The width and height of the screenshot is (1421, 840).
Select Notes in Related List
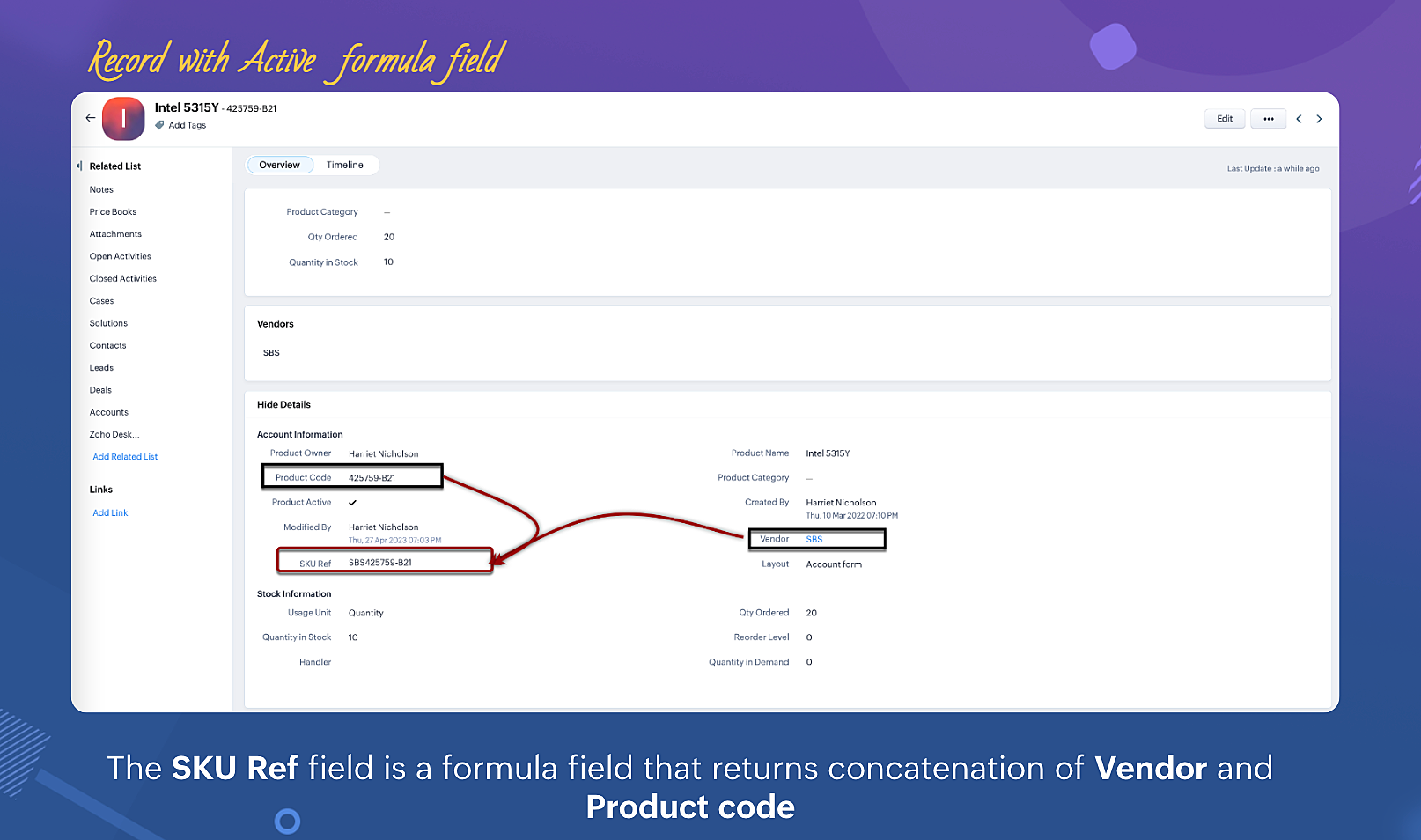point(101,190)
